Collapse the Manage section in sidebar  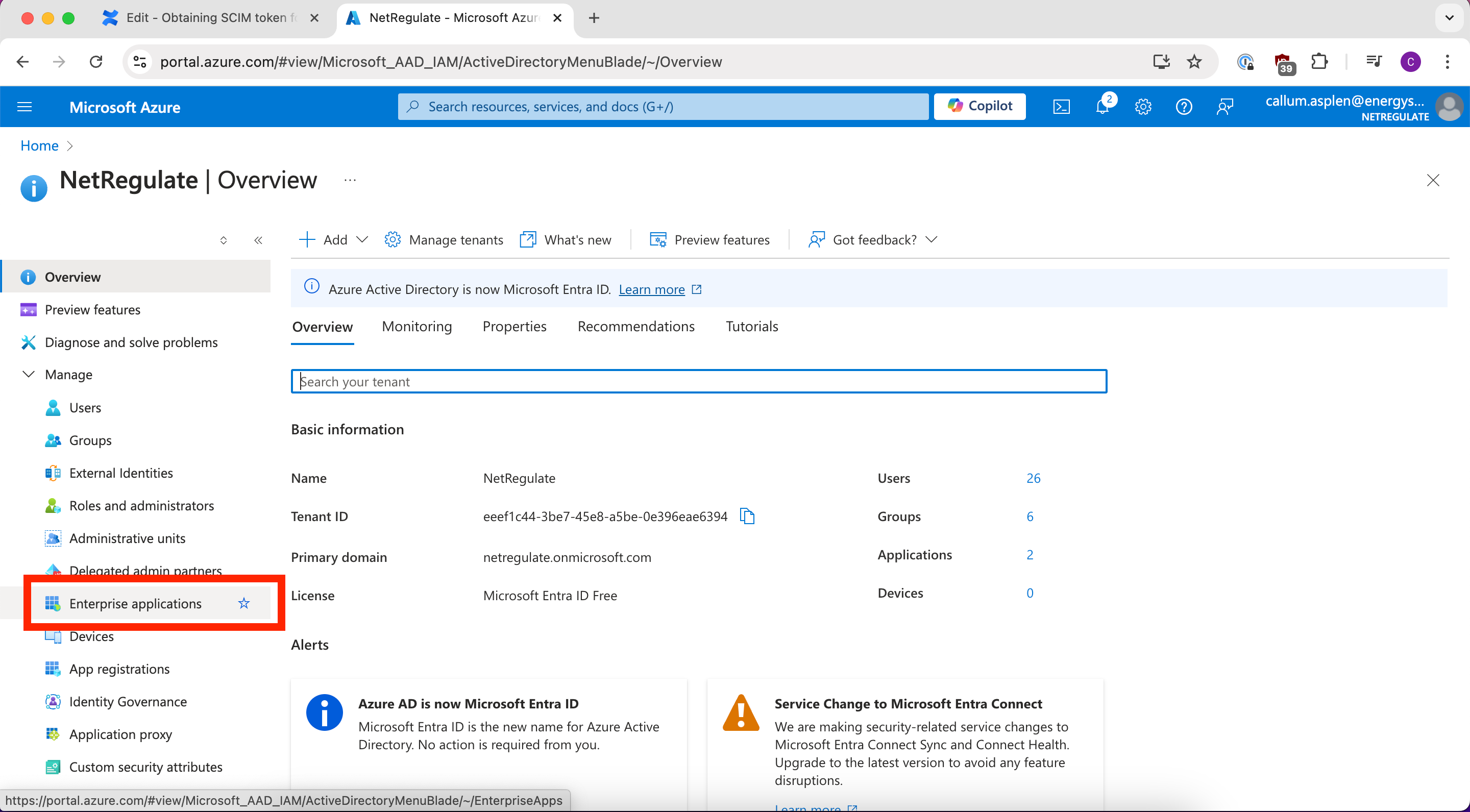(29, 374)
